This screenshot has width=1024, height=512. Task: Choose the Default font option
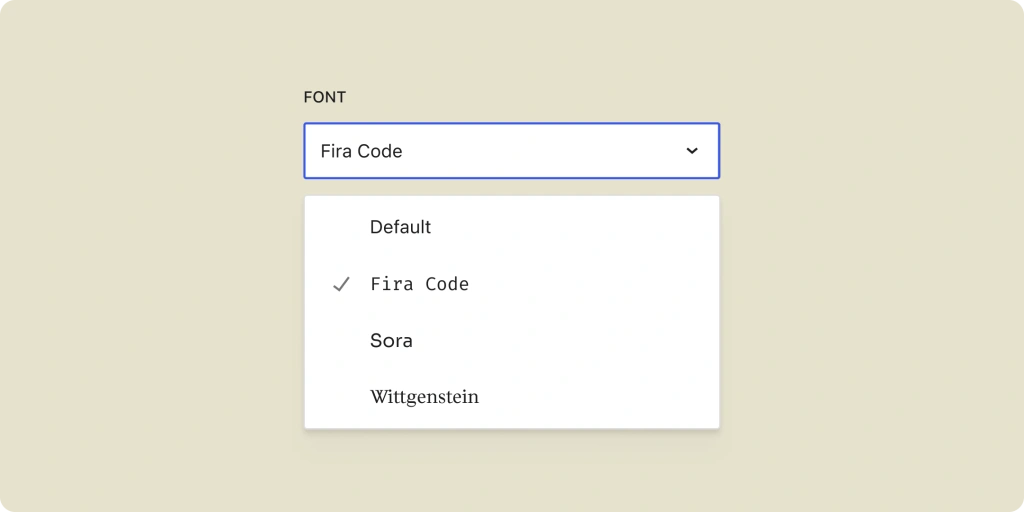pyautogui.click(x=400, y=227)
